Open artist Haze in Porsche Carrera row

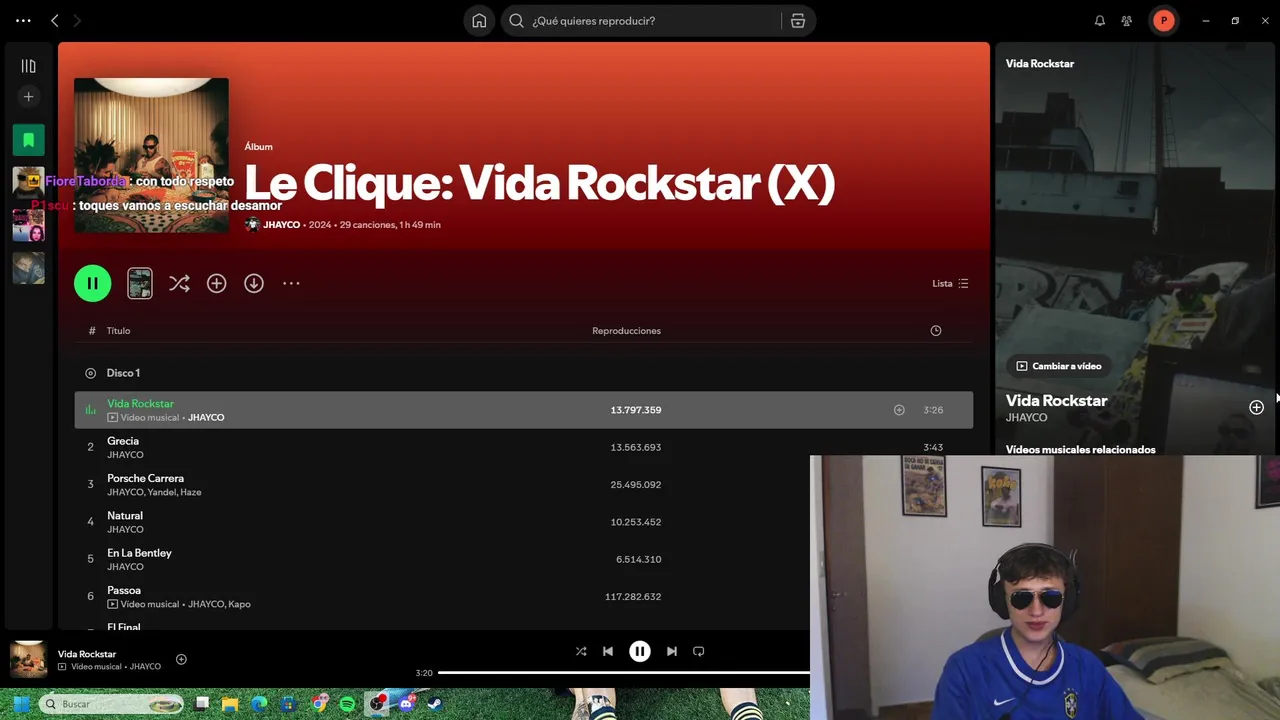pos(191,492)
